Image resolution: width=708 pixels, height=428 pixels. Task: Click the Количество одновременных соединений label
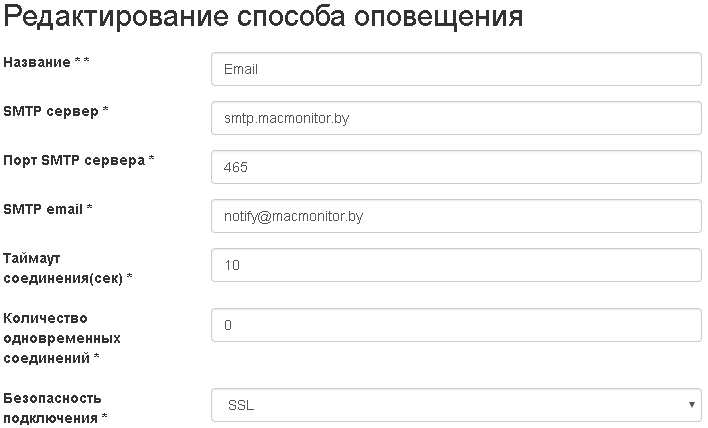click(54, 337)
